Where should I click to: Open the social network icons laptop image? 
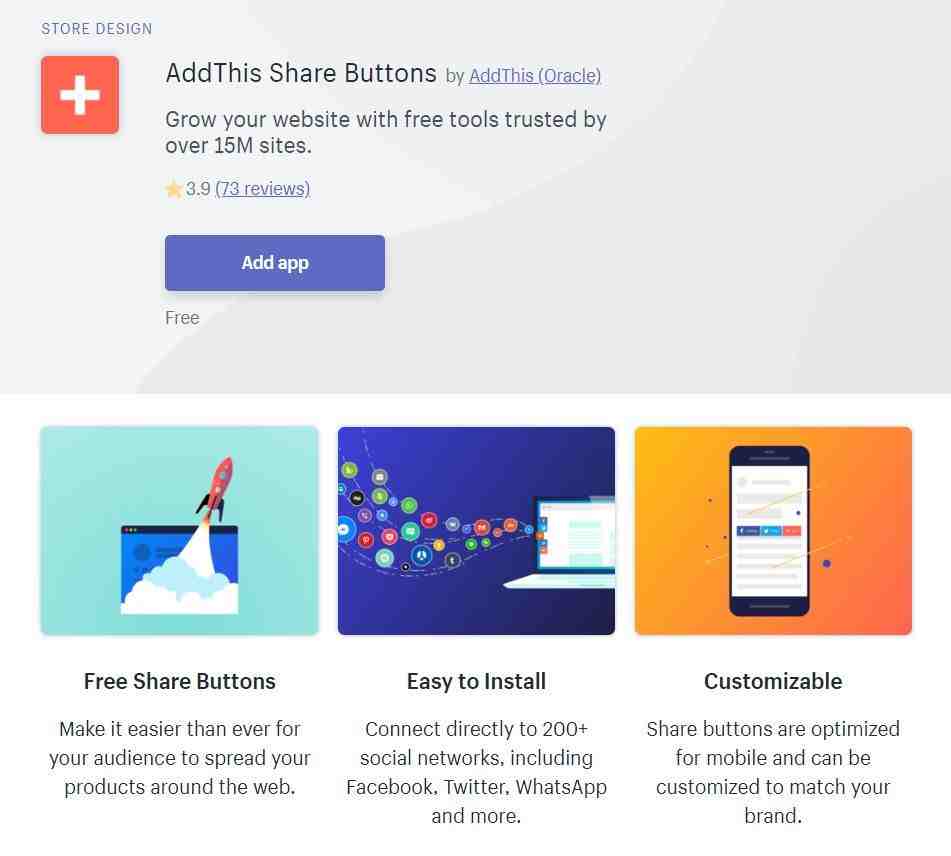pyautogui.click(x=476, y=531)
